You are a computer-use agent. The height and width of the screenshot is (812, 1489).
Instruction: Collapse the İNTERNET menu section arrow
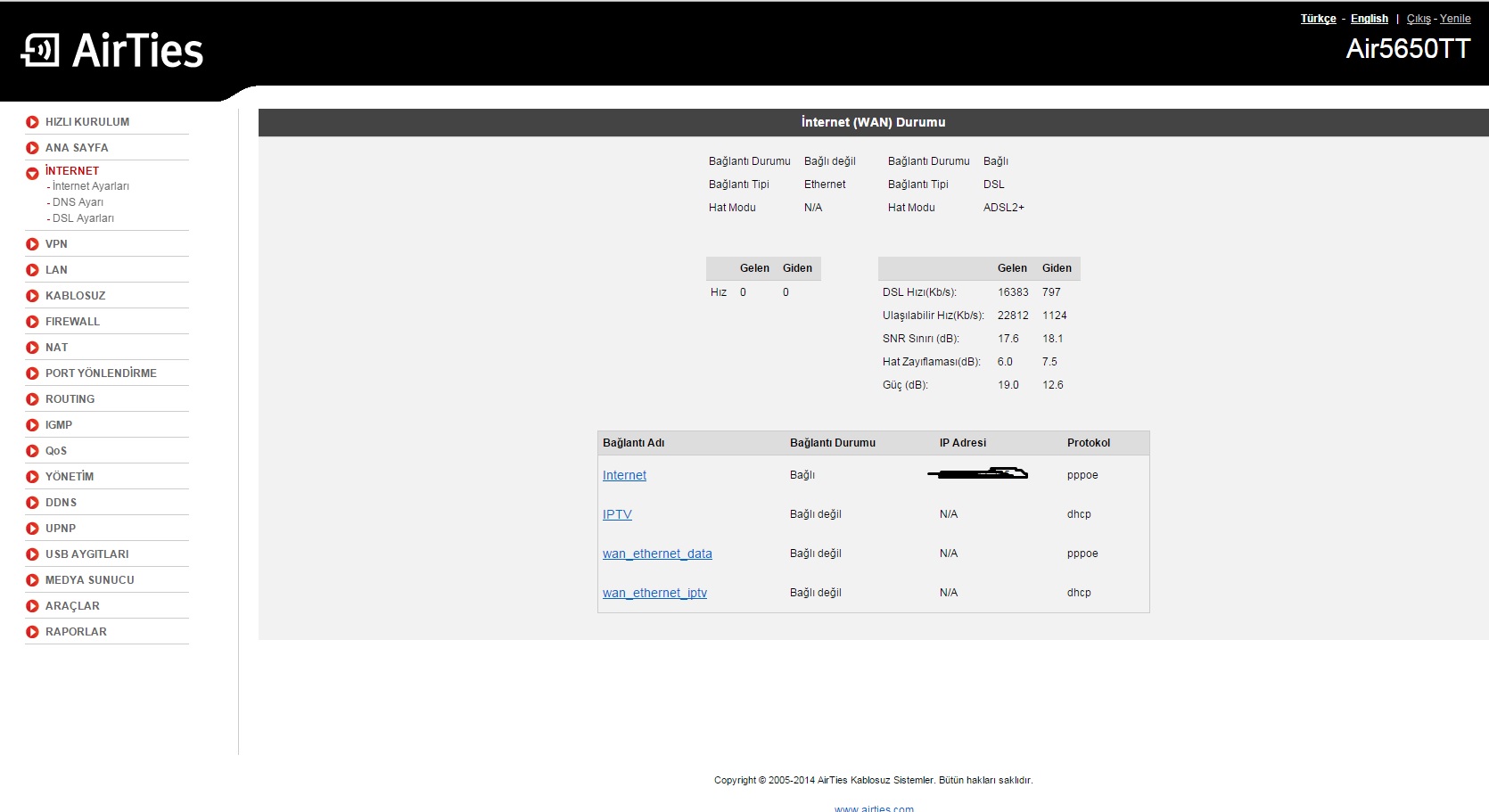32,173
